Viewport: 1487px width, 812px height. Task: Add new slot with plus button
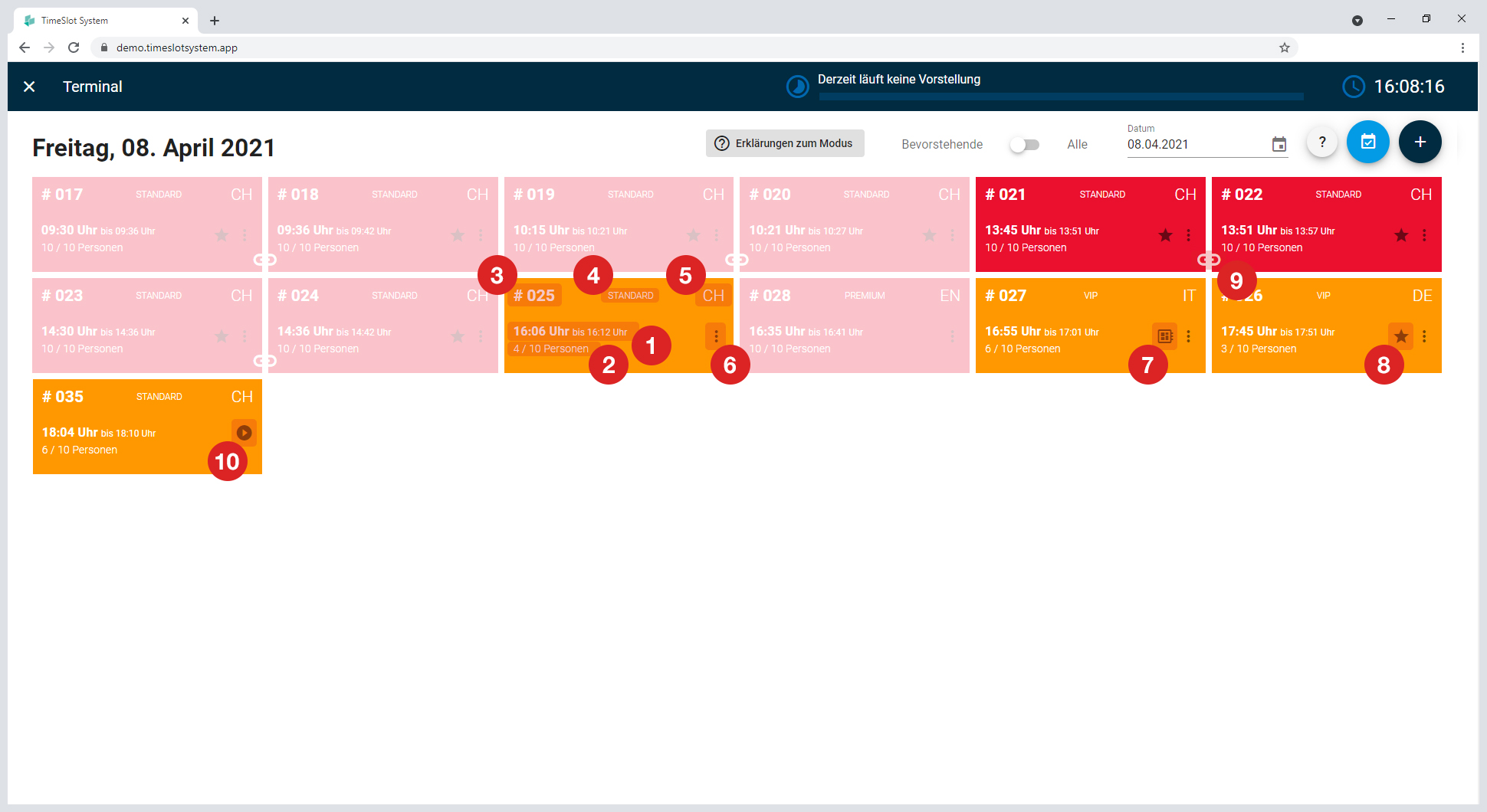1420,142
